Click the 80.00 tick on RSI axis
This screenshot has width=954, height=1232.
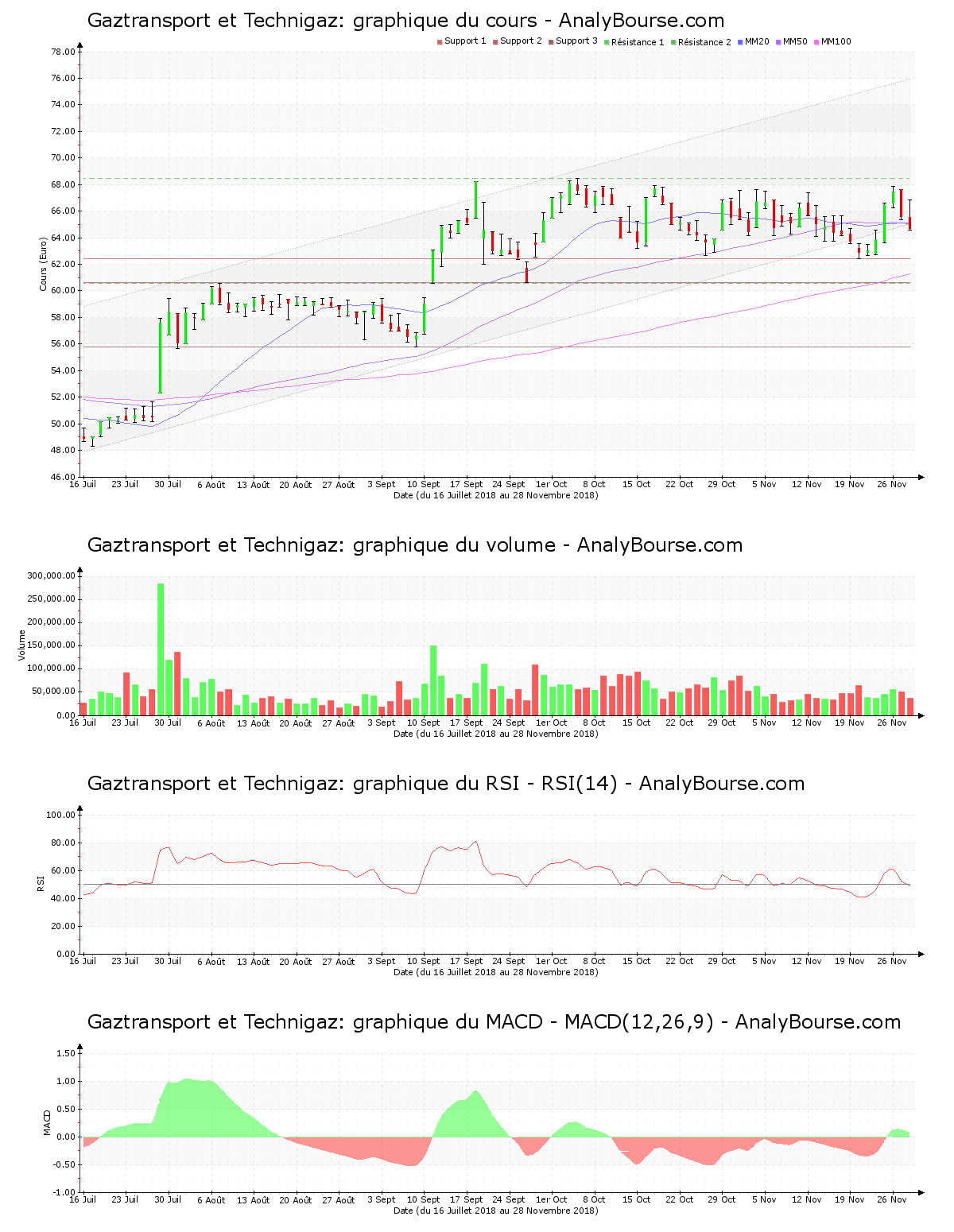[x=63, y=843]
